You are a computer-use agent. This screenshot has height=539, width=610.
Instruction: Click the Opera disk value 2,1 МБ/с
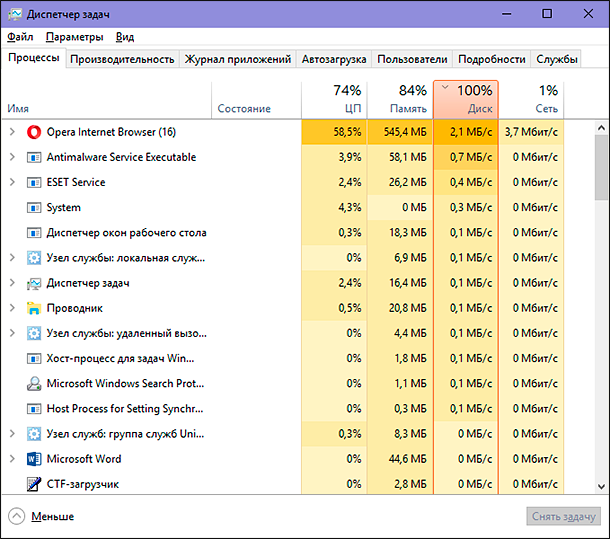(471, 132)
